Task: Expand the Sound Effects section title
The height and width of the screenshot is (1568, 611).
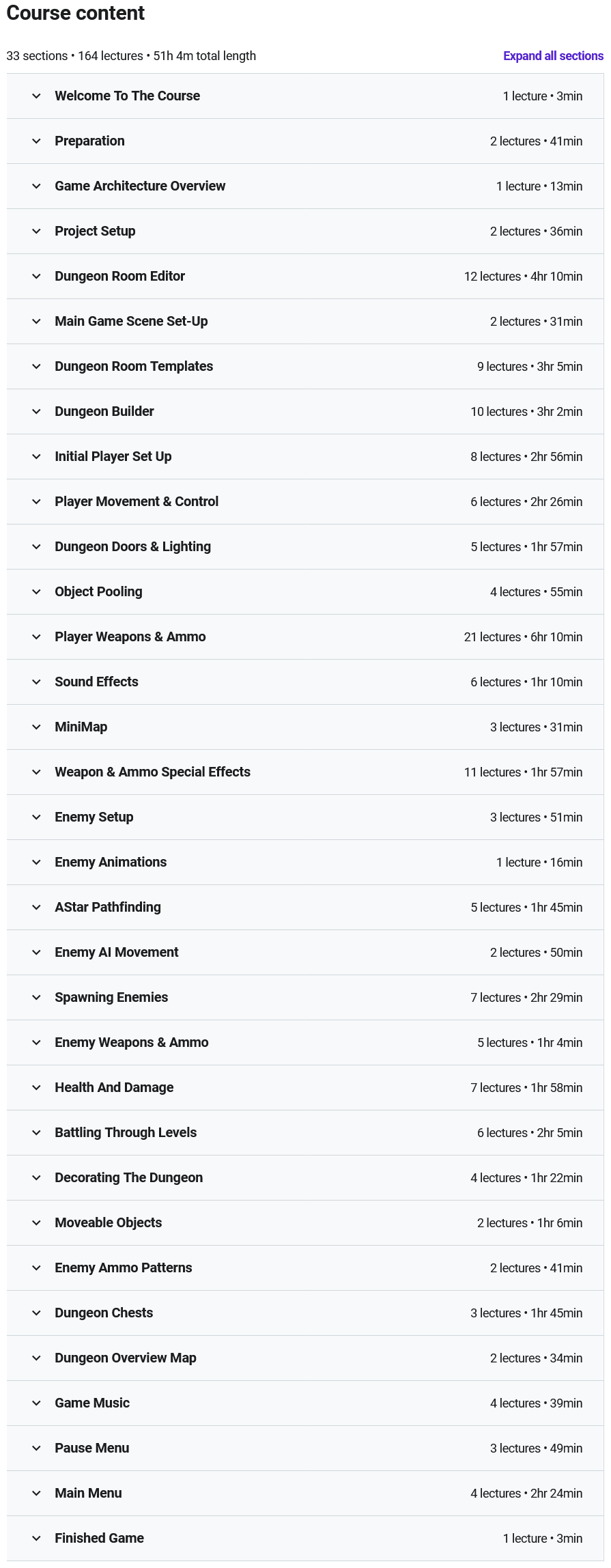Action: tap(96, 682)
